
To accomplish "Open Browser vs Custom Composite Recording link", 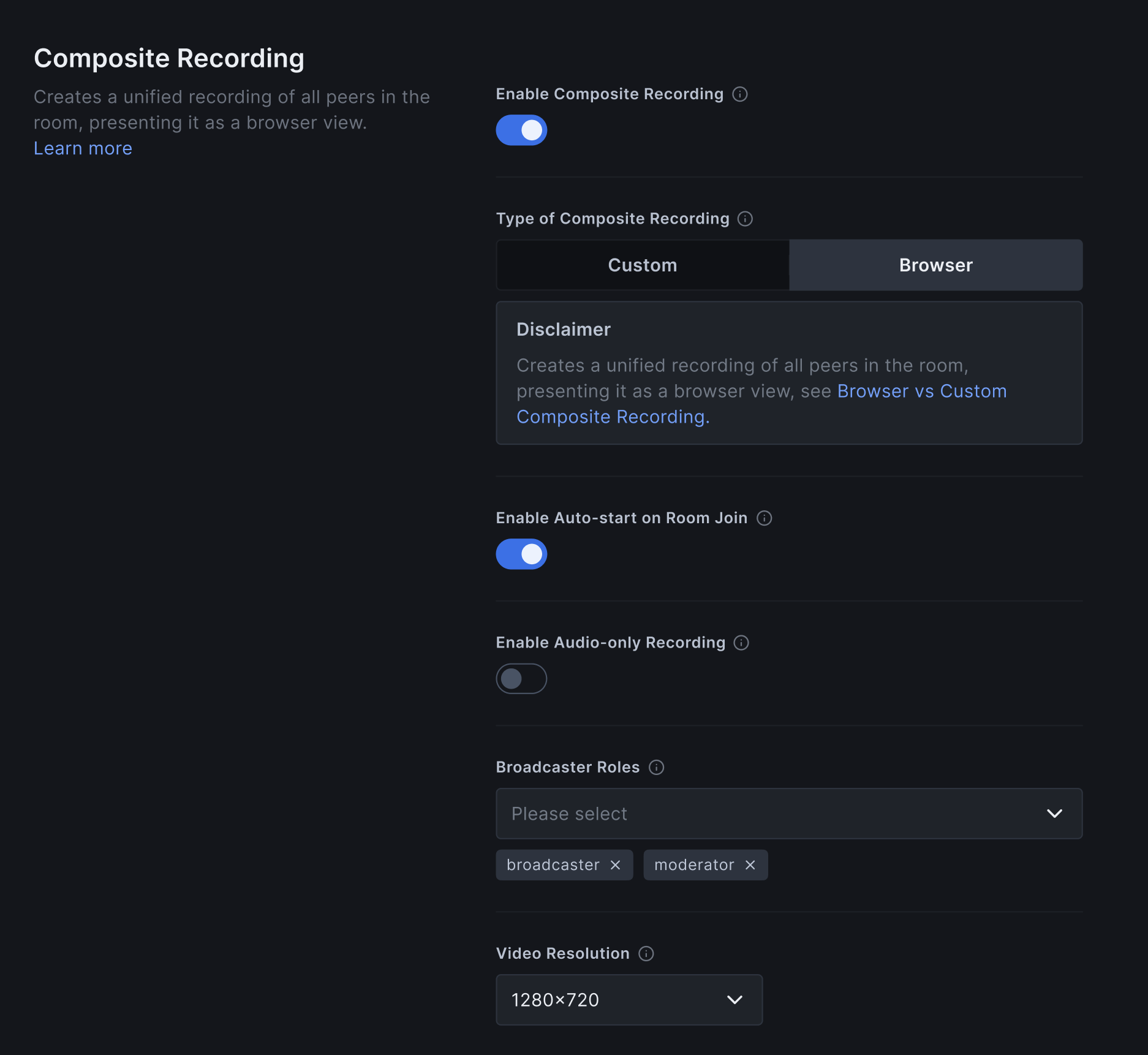I will pos(921,391).
